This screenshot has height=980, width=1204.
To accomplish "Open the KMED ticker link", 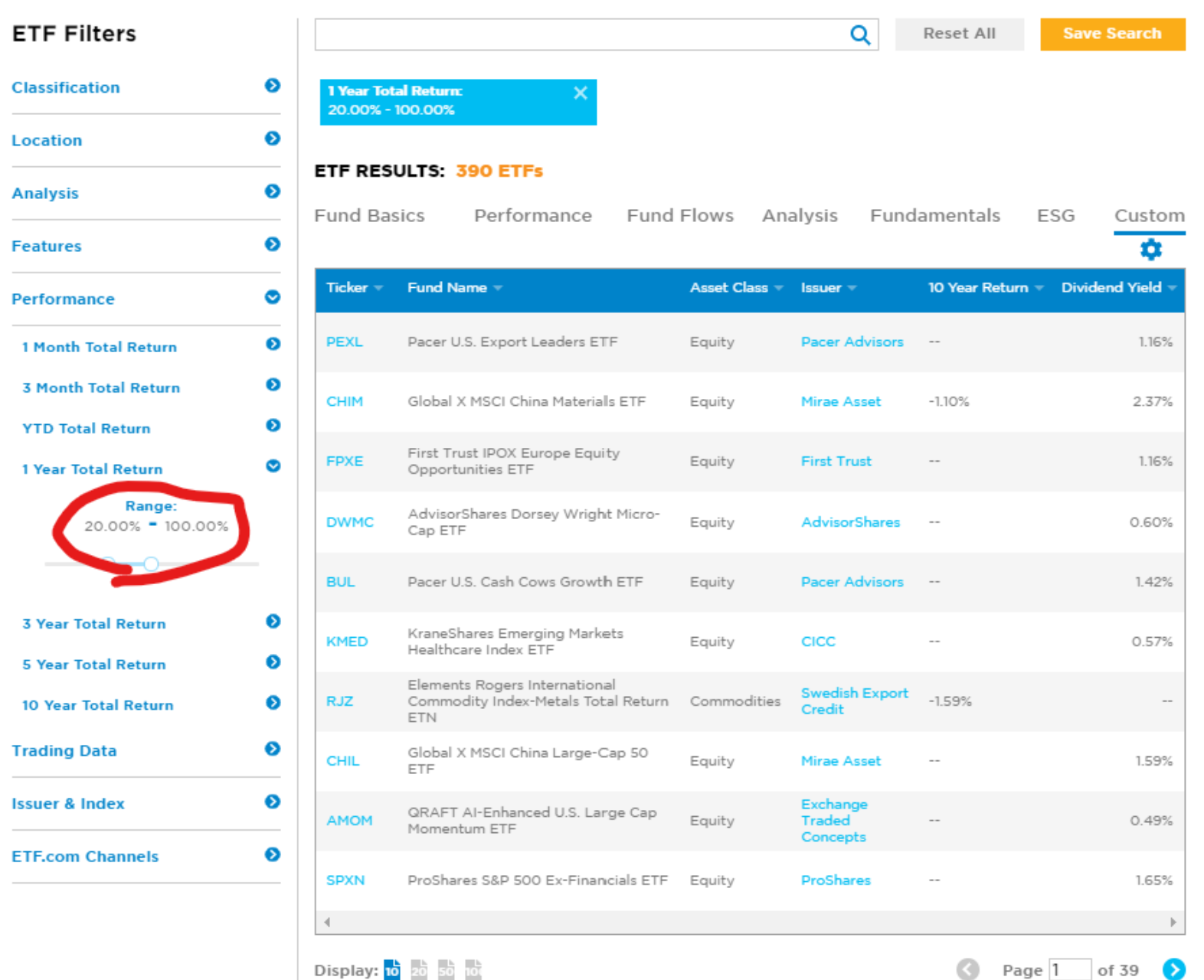I will click(x=347, y=642).
